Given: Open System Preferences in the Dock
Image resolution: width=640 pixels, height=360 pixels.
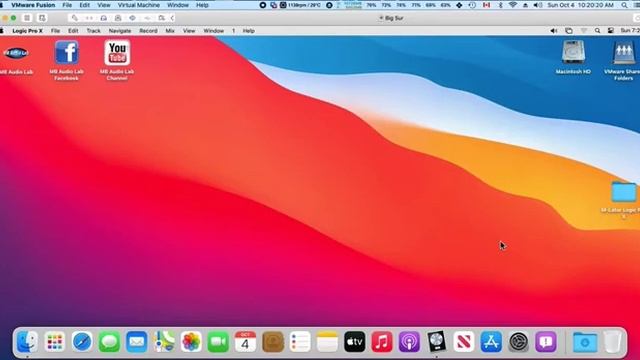Looking at the screenshot, I should click(x=519, y=342).
